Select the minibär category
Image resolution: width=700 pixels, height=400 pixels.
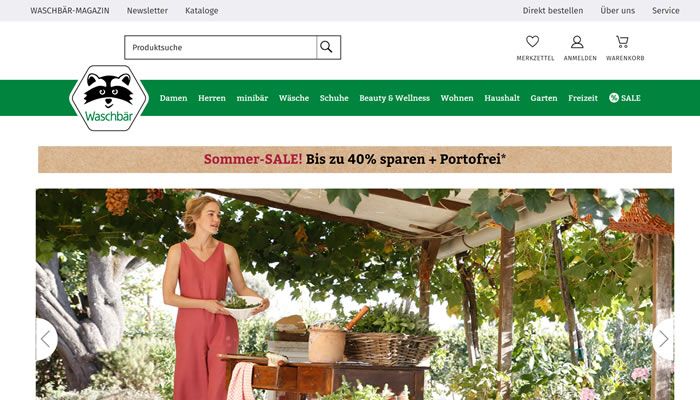[252, 98]
